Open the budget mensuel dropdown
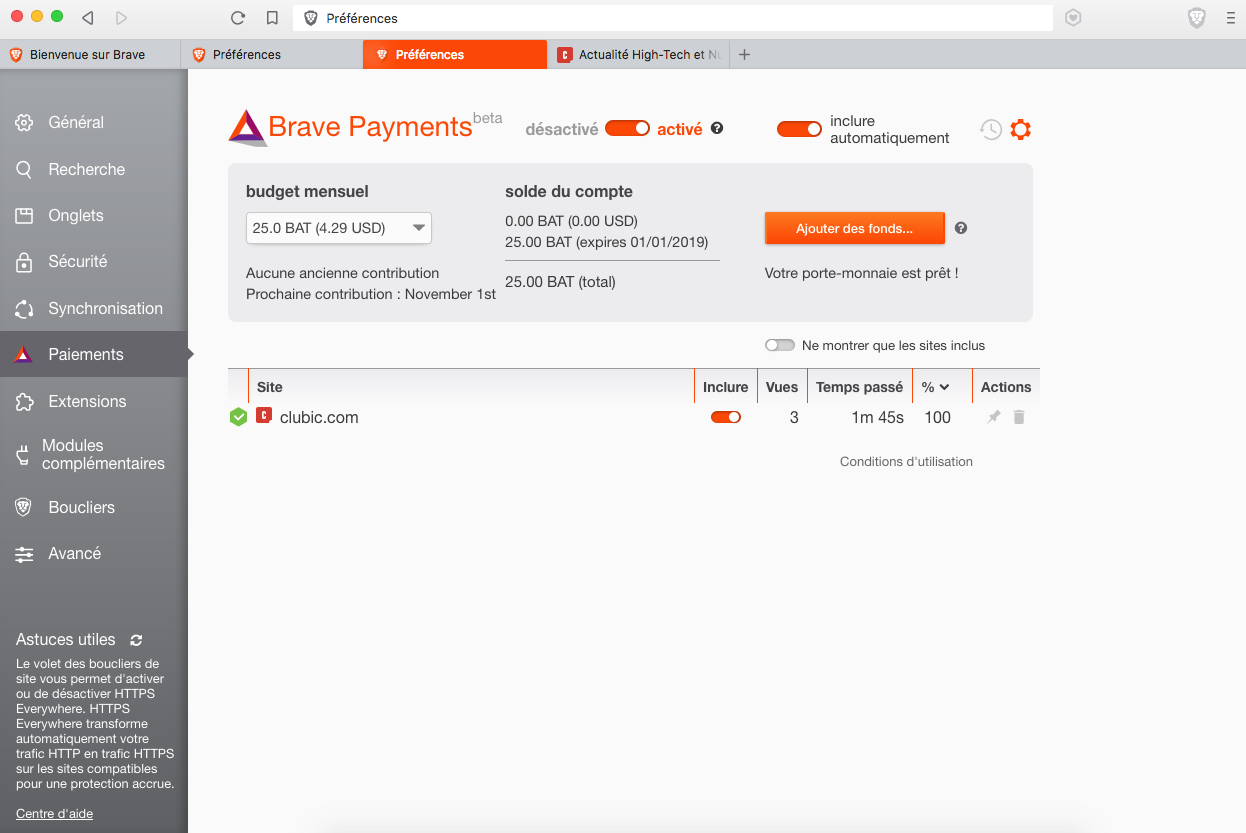Screen dimensions: 1246x833 click(339, 228)
